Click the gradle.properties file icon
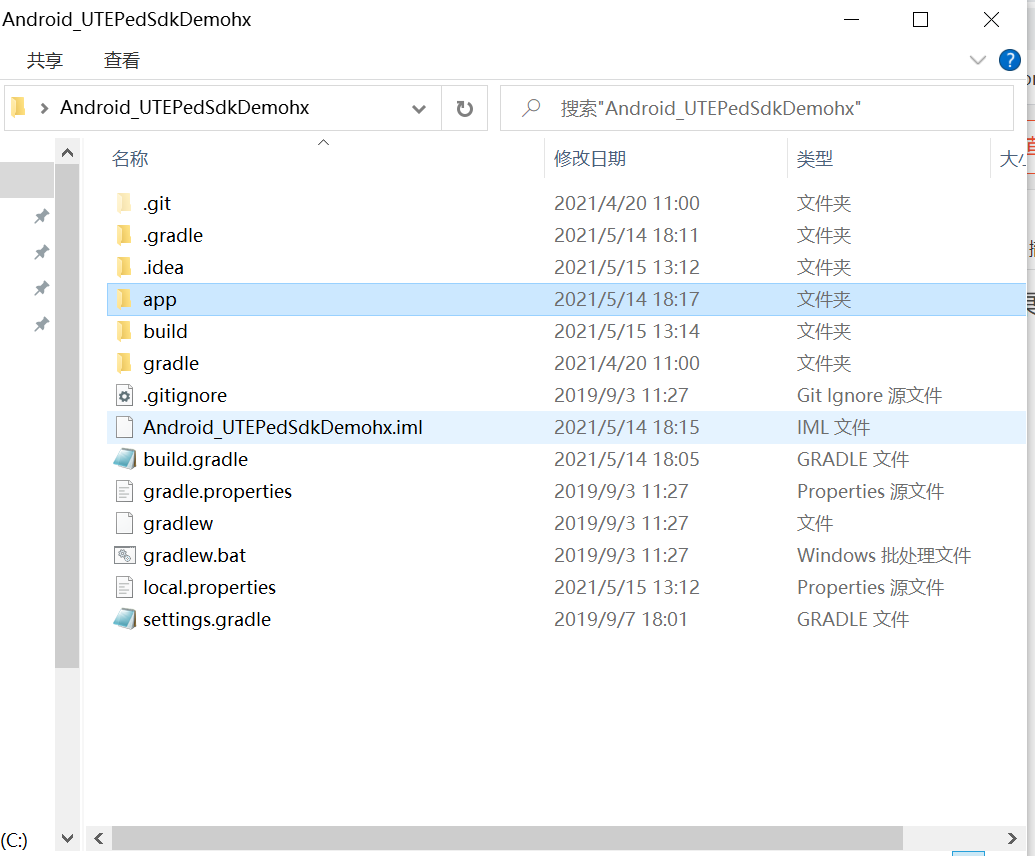 click(124, 491)
